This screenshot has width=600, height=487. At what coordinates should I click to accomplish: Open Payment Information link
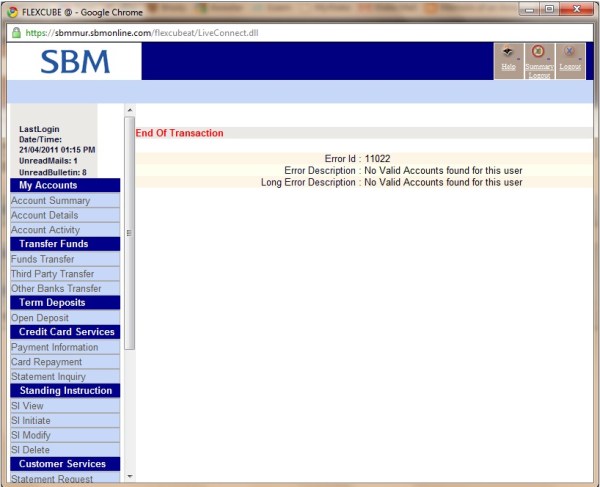pos(54,347)
